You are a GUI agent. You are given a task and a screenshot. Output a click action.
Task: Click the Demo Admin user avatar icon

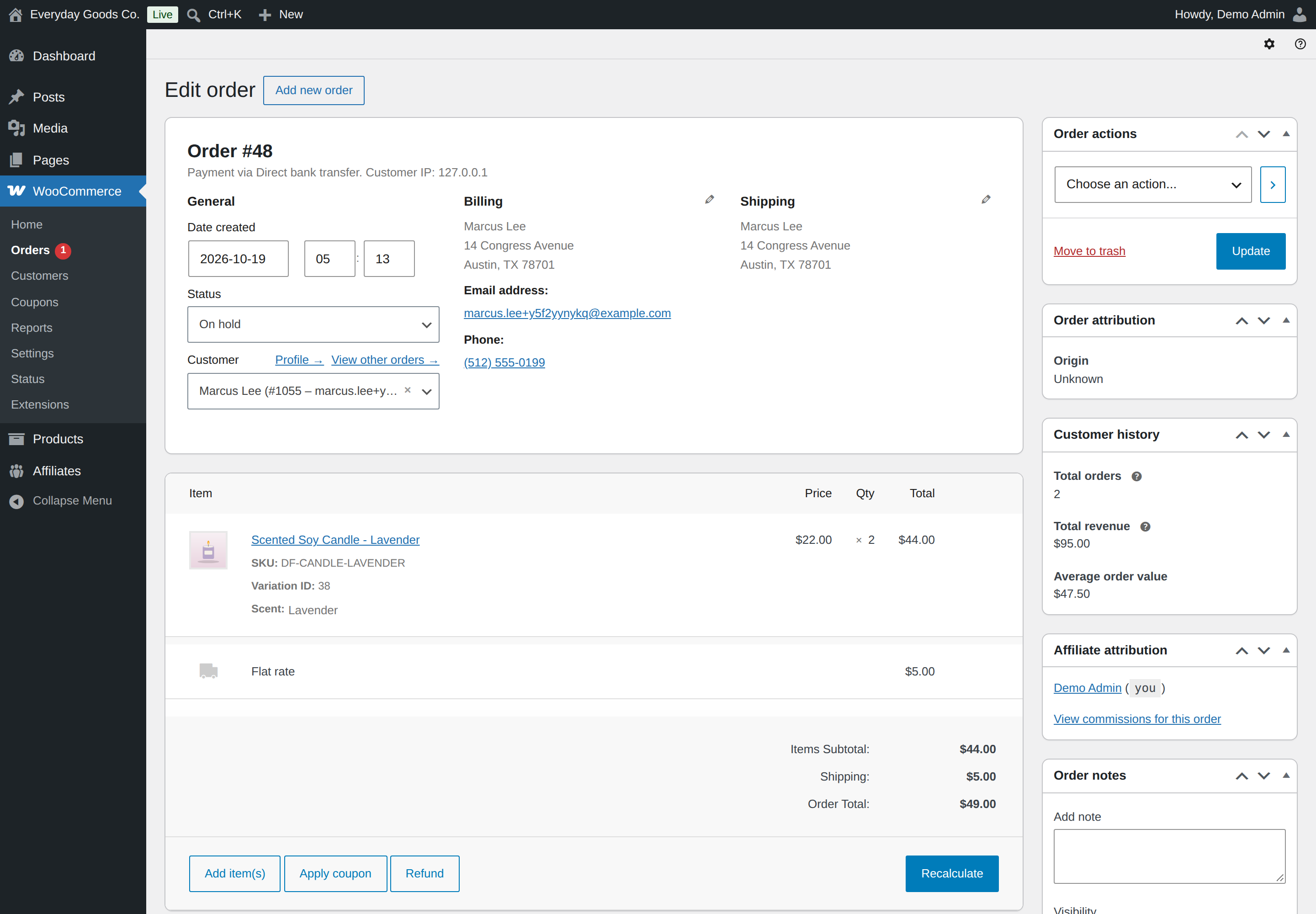coord(1300,14)
